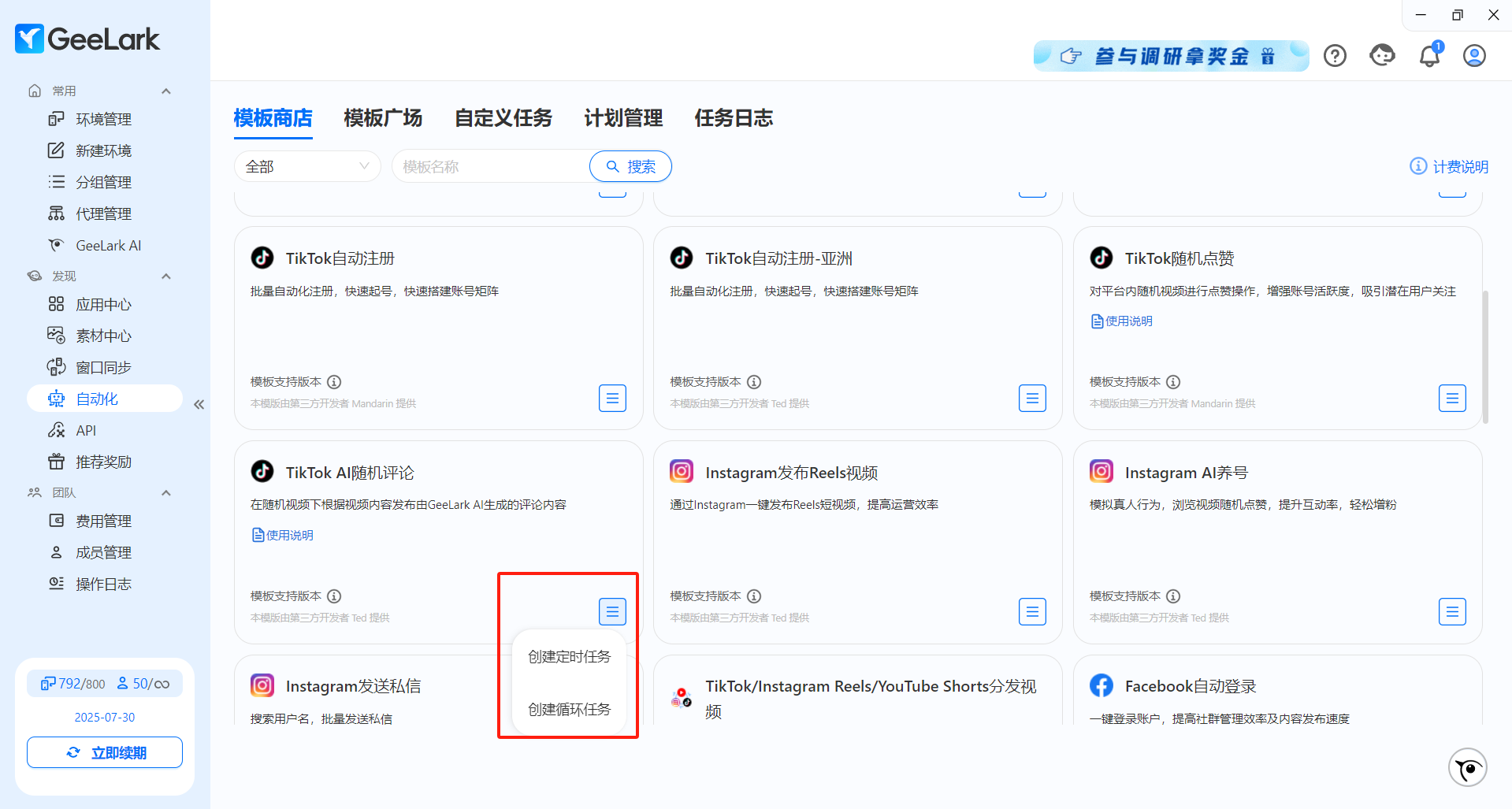
Task: Open the customer support robot icon
Action: point(1382,56)
